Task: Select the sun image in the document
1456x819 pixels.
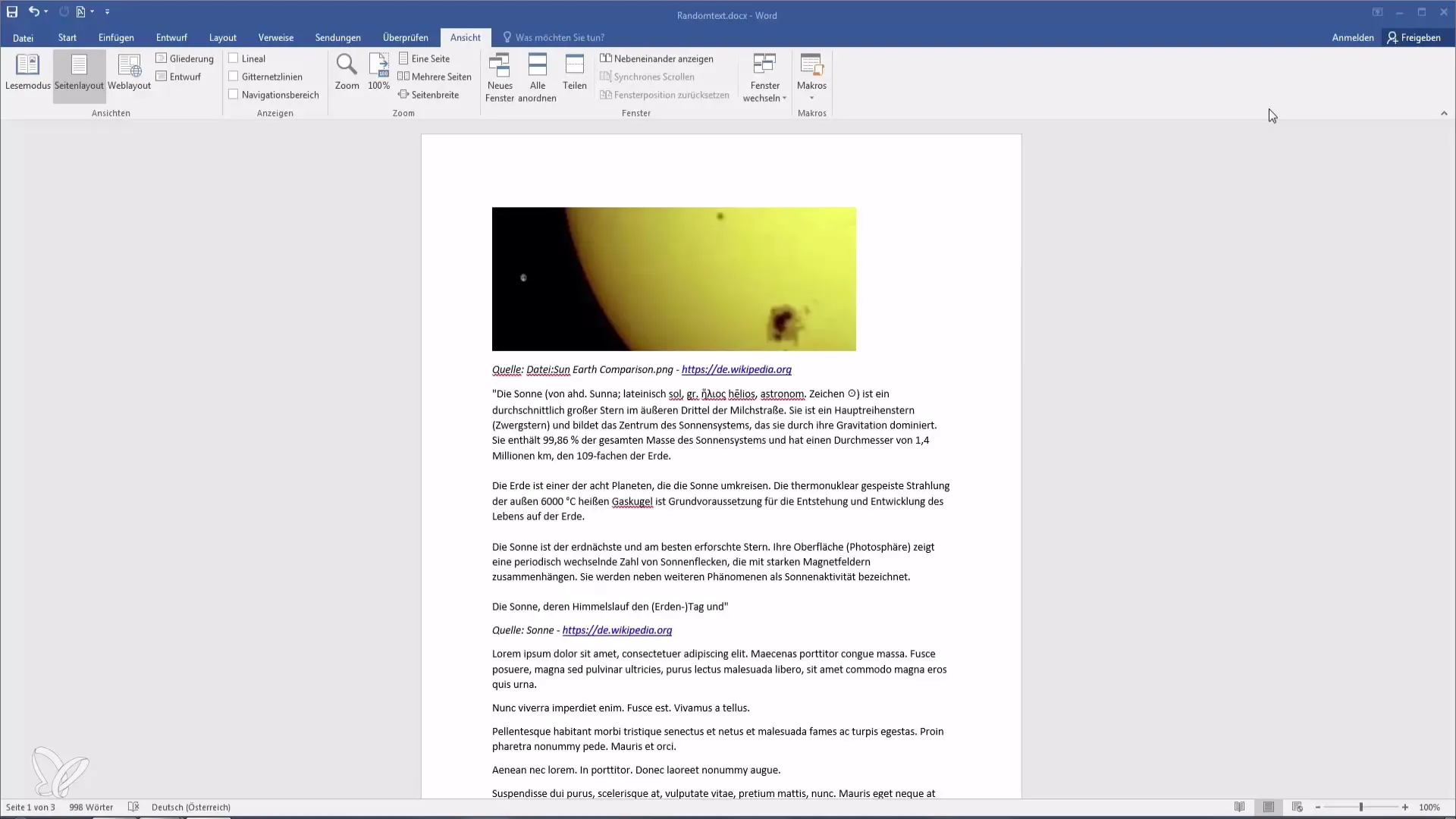Action: pos(673,279)
